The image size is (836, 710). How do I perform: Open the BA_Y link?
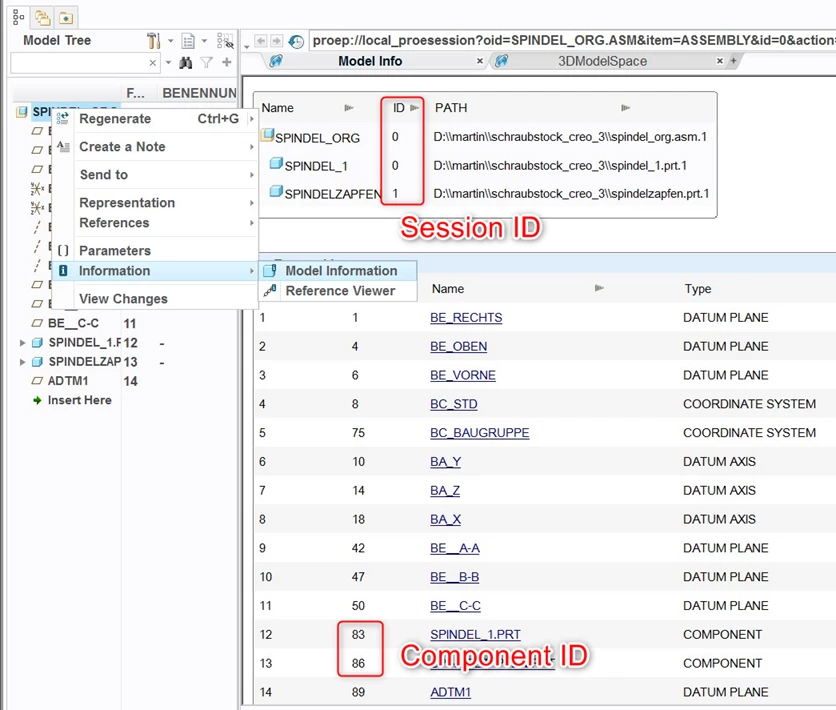pyautogui.click(x=446, y=462)
